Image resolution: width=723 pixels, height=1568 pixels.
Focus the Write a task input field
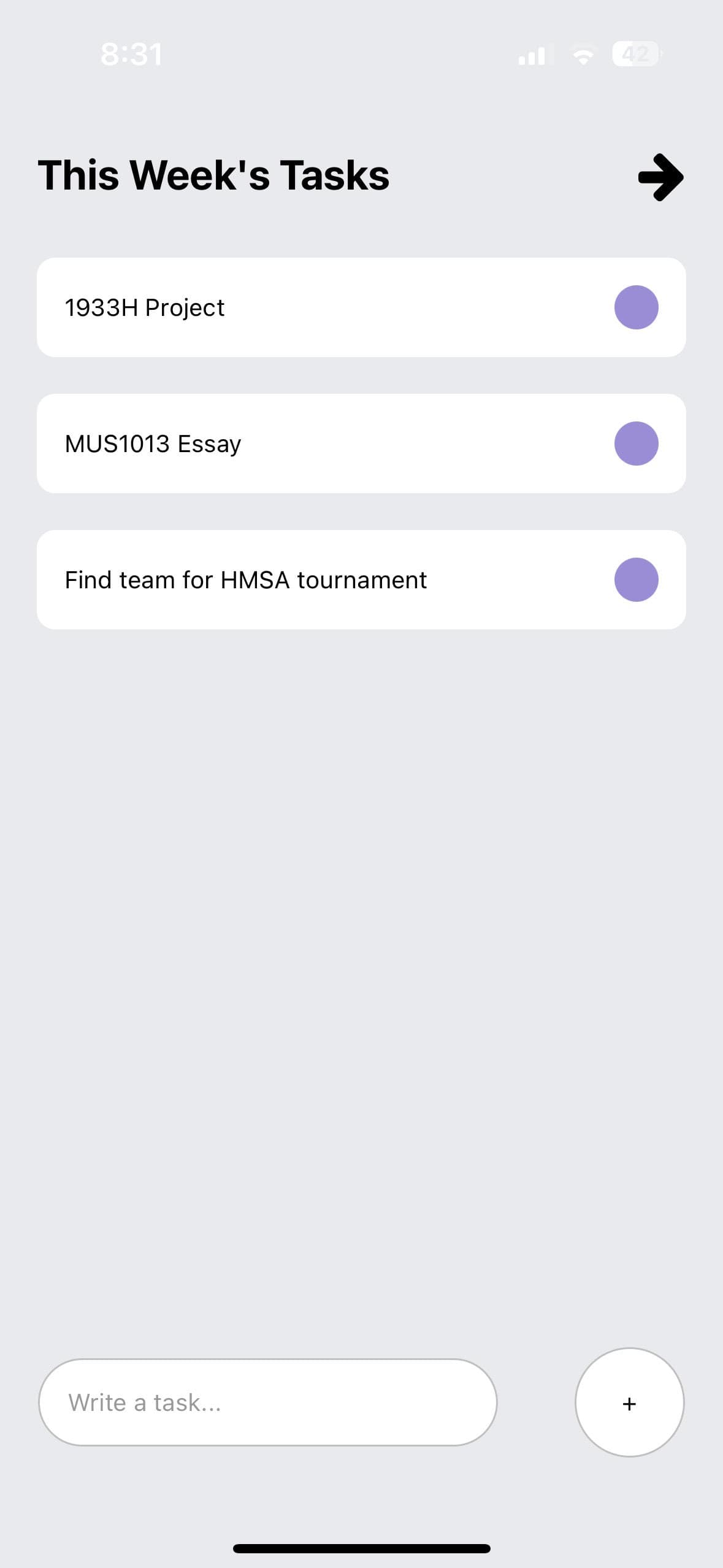[x=268, y=1402]
